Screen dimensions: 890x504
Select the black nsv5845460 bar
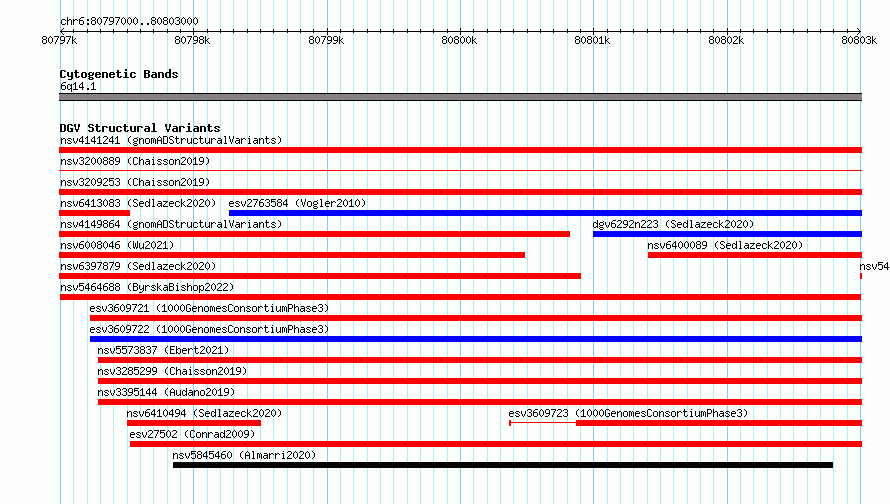tap(503, 465)
